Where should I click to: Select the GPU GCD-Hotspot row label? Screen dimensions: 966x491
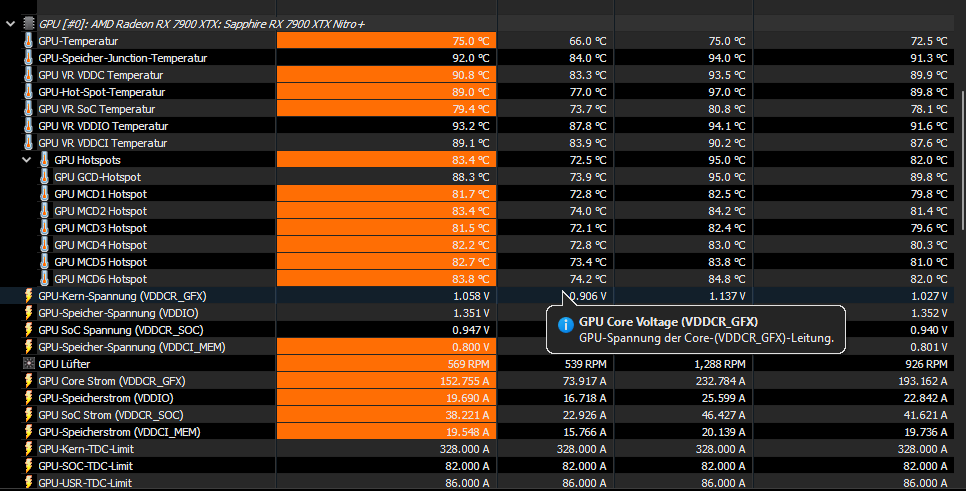97,177
